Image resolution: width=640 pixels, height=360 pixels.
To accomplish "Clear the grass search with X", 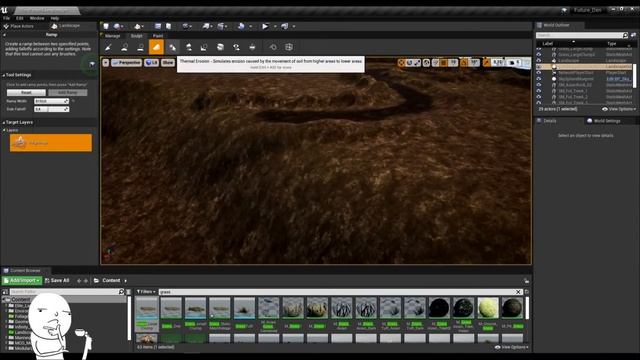I will [x=518, y=292].
